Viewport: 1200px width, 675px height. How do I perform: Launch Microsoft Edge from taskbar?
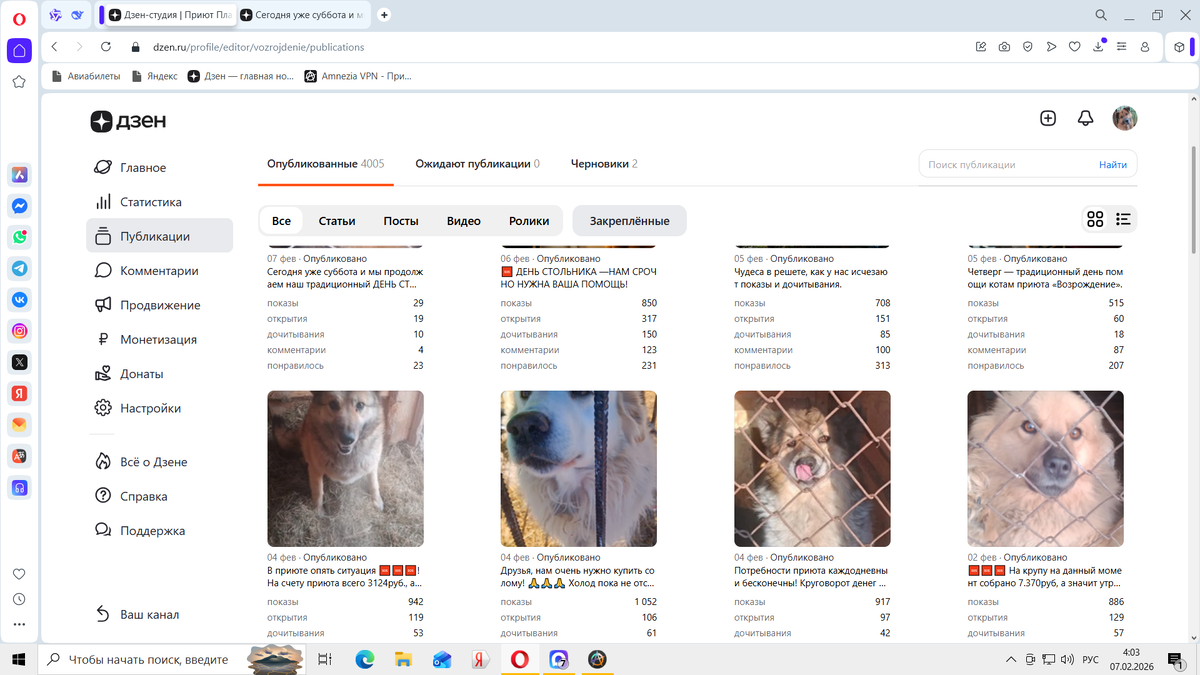365,660
